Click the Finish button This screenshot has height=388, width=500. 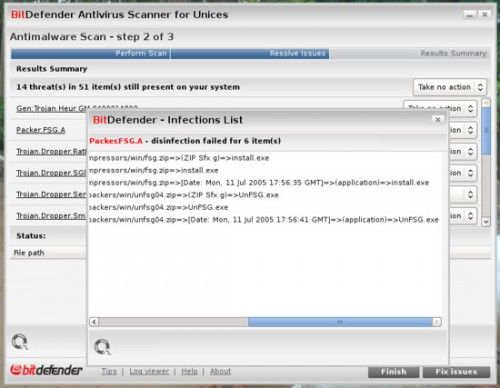393,372
